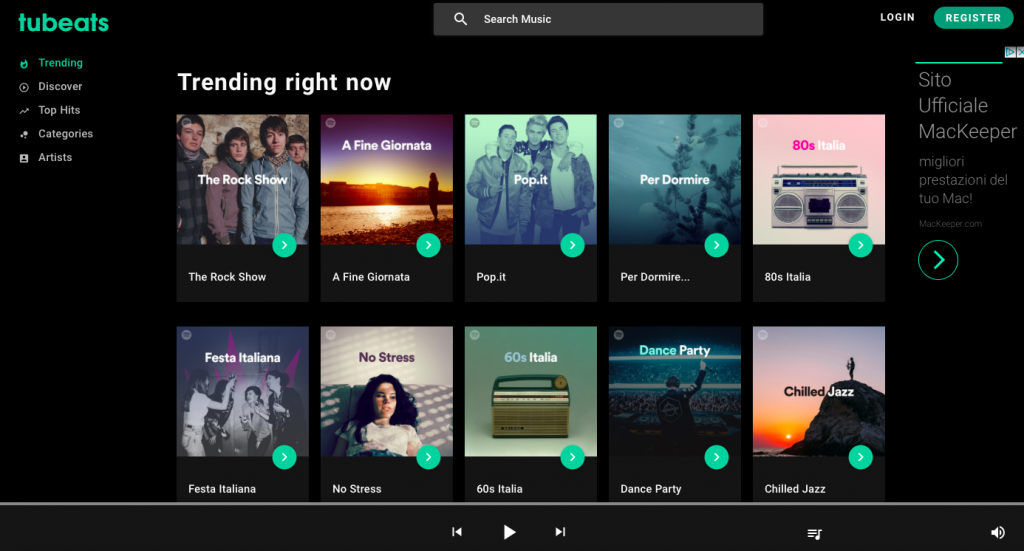1024x551 pixels.
Task: Close the MacKeeper ad
Action: pos(1019,53)
